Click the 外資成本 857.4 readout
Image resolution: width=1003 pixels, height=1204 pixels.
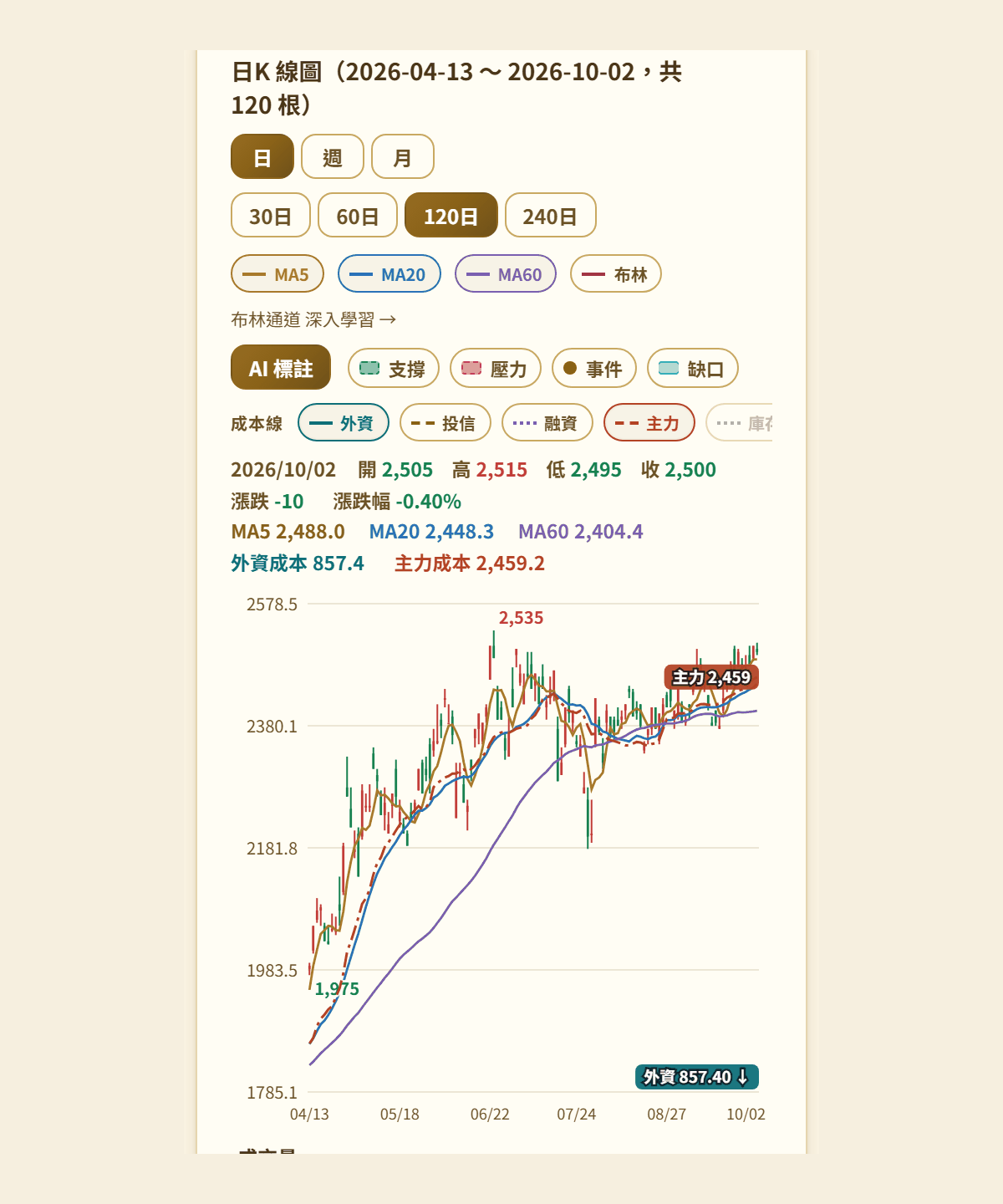pyautogui.click(x=298, y=564)
